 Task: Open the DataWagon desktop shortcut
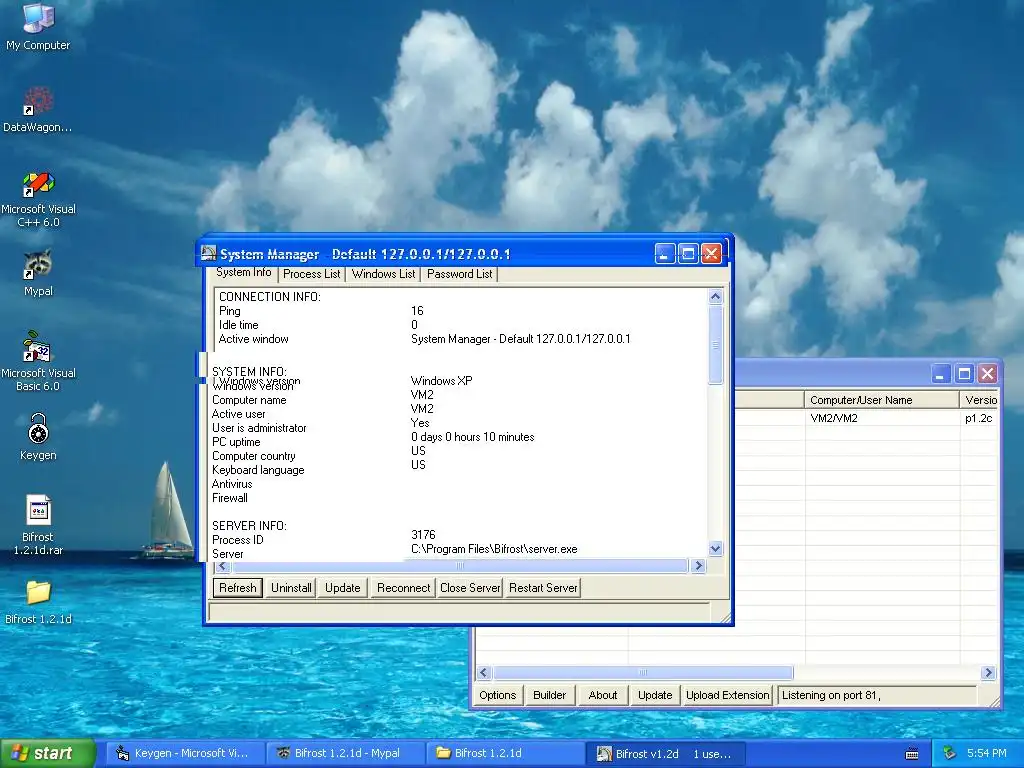[x=38, y=109]
